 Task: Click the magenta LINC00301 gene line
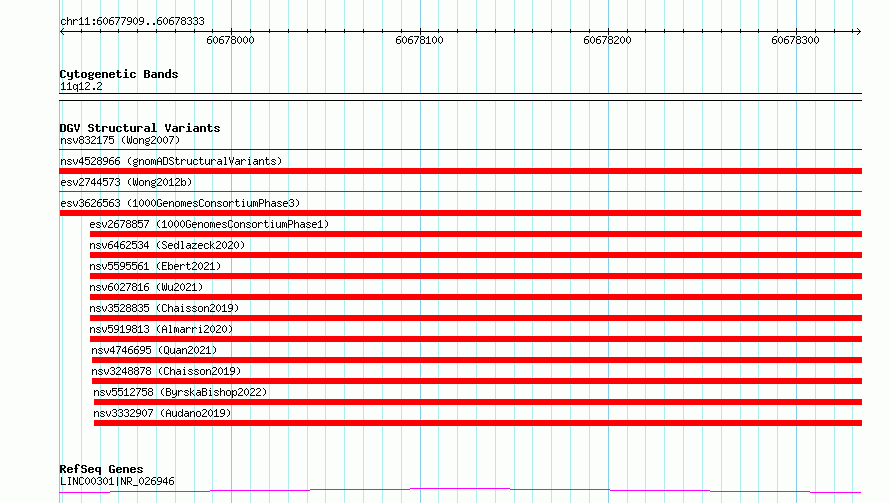(460, 490)
